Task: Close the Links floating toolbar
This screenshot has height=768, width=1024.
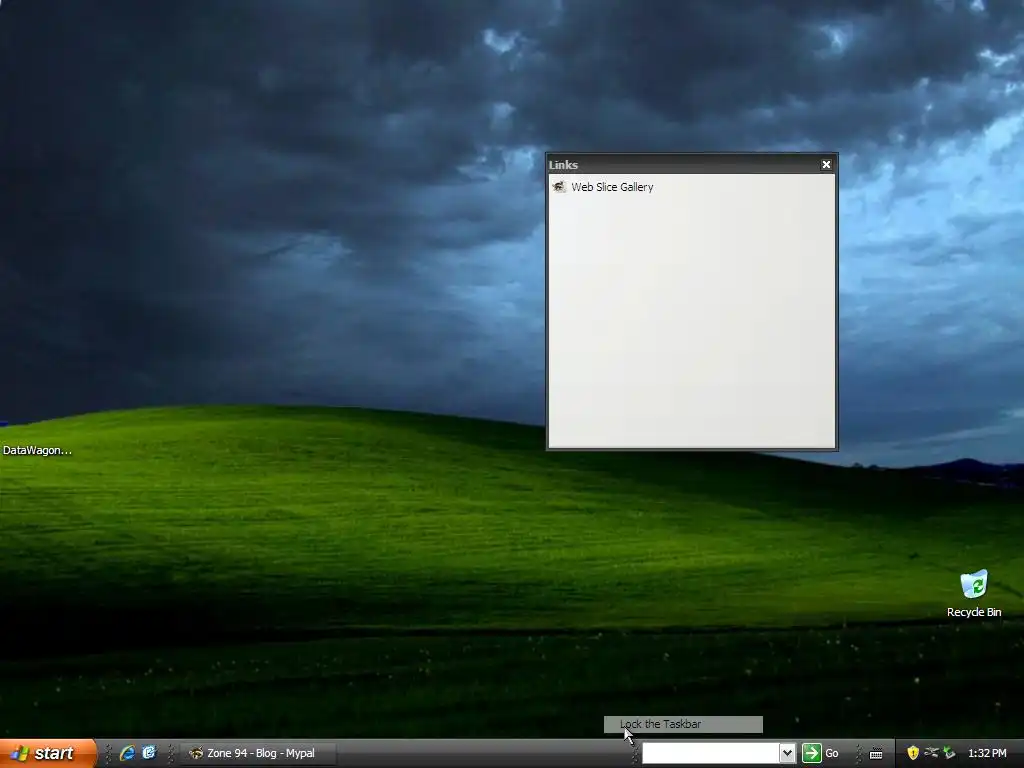Action: click(x=826, y=165)
